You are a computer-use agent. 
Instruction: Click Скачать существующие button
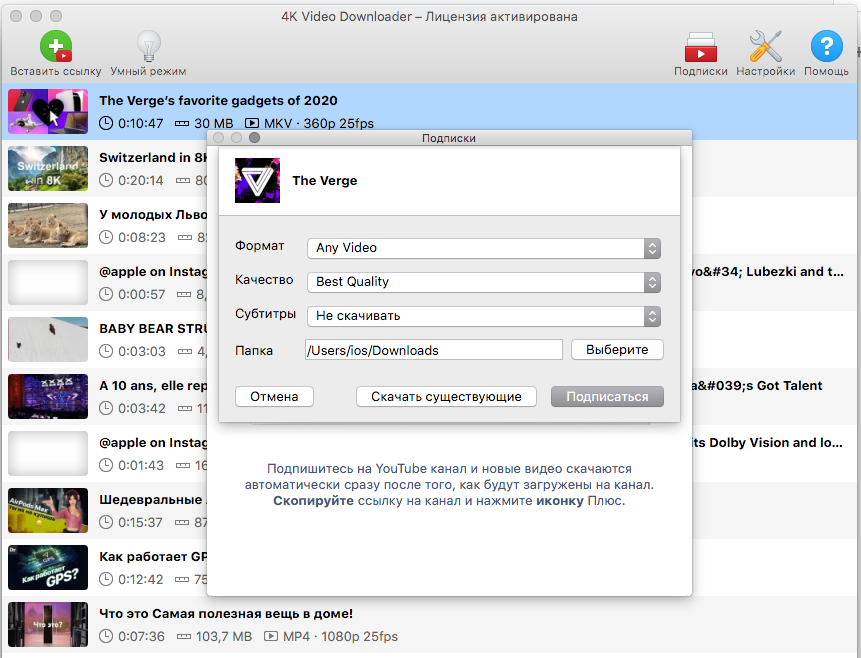tap(446, 397)
